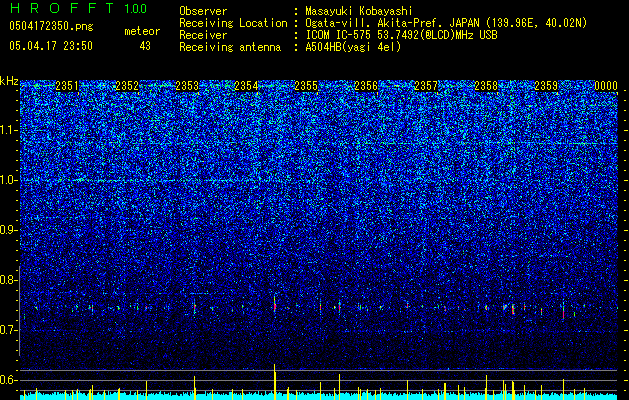Image resolution: width=629 pixels, height=400 pixels.
Task: Click the 2355 time marker
Action: point(306,86)
